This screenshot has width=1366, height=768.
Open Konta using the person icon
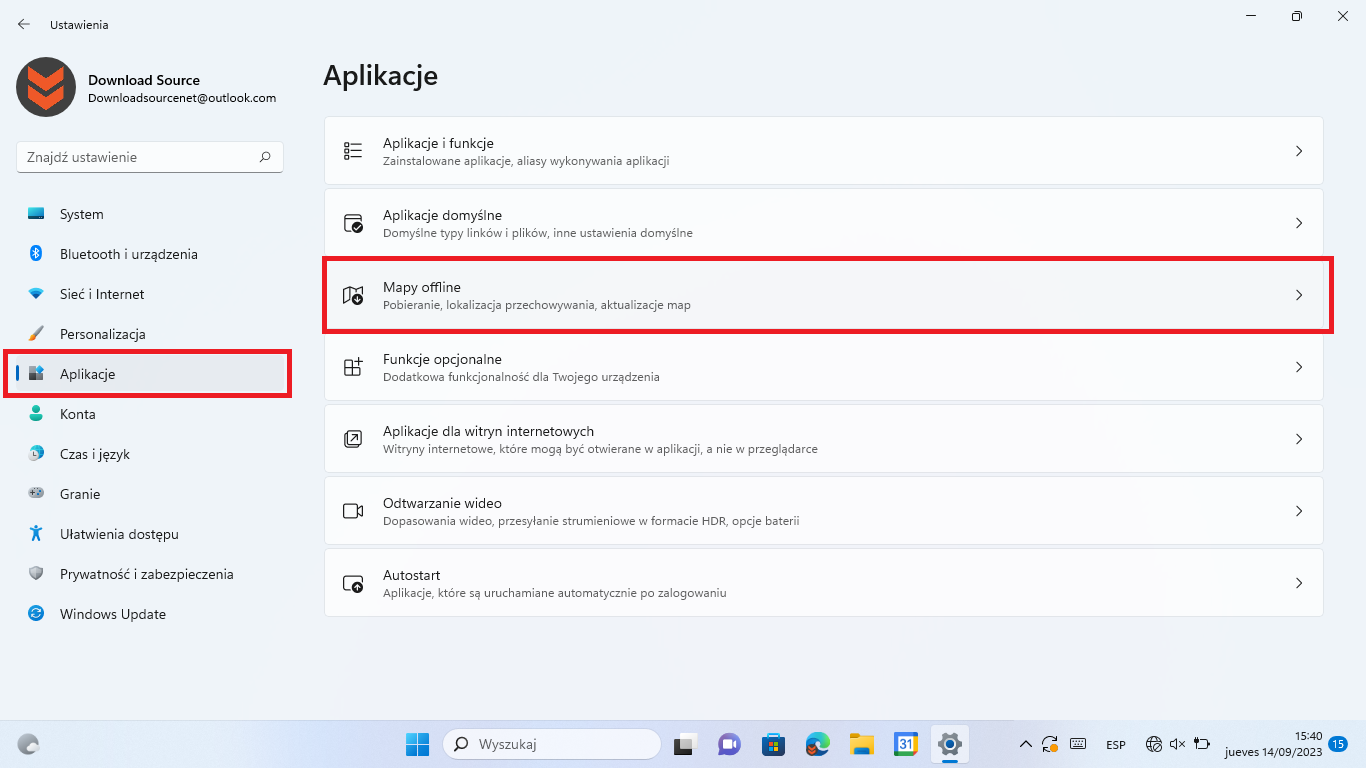(36, 414)
